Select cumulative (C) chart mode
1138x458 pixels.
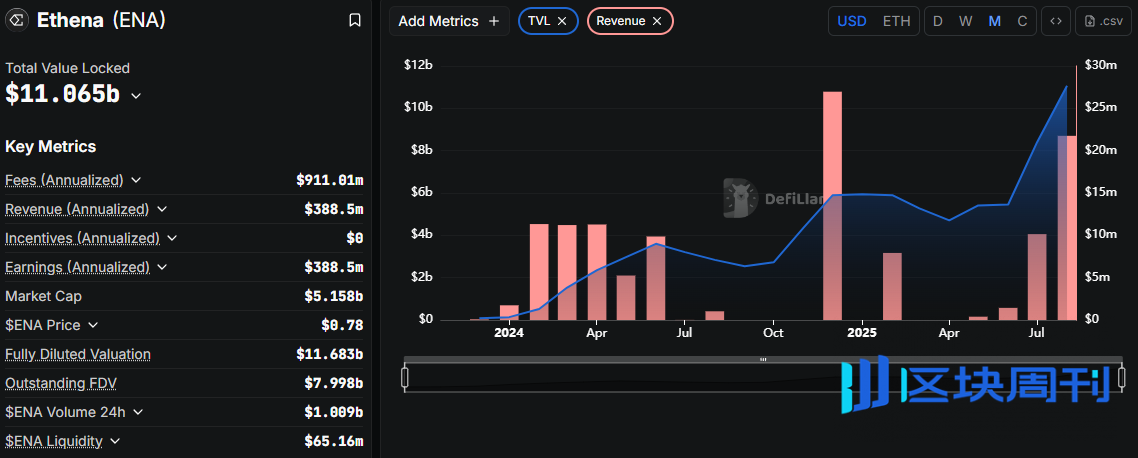coord(1022,21)
